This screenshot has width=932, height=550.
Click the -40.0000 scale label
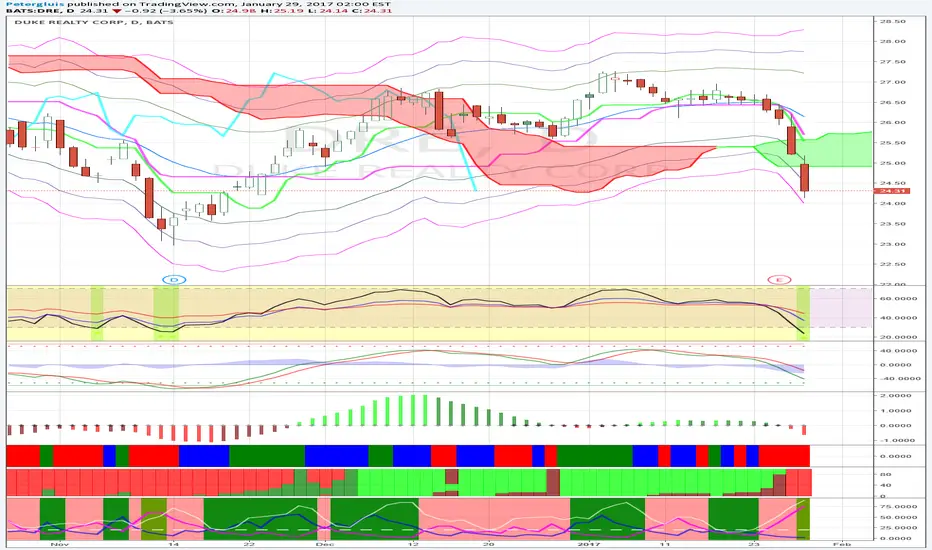click(899, 378)
